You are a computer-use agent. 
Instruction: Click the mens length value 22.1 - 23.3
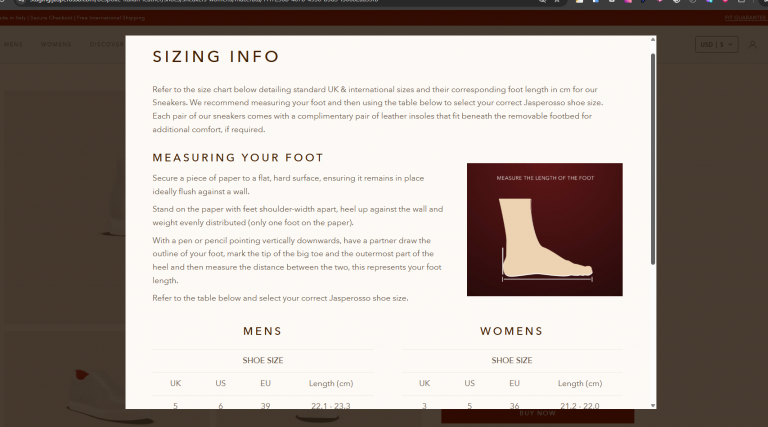[x=331, y=405]
